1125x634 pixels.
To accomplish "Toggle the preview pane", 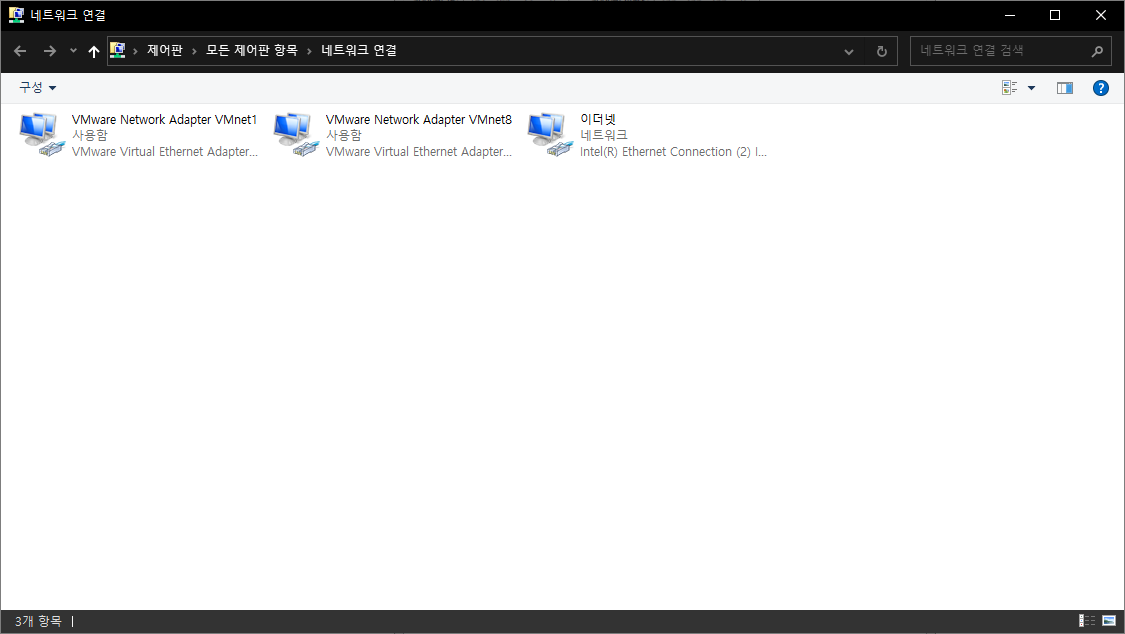I will point(1065,87).
